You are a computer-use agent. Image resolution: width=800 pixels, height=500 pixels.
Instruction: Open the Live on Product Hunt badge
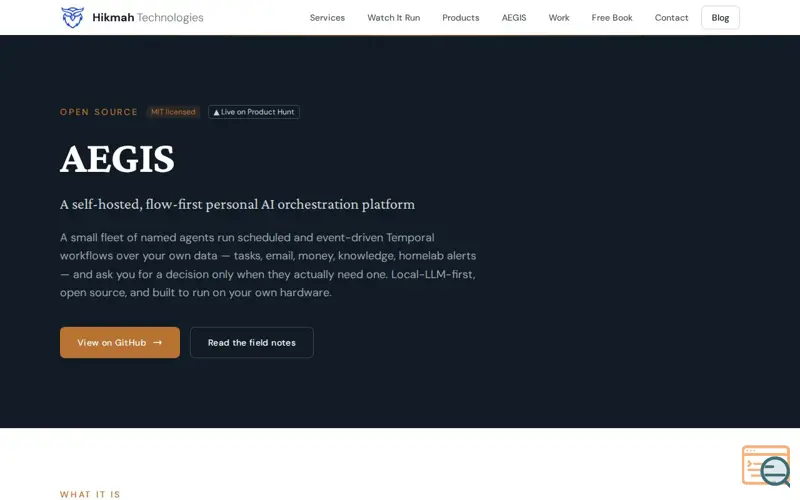point(254,112)
